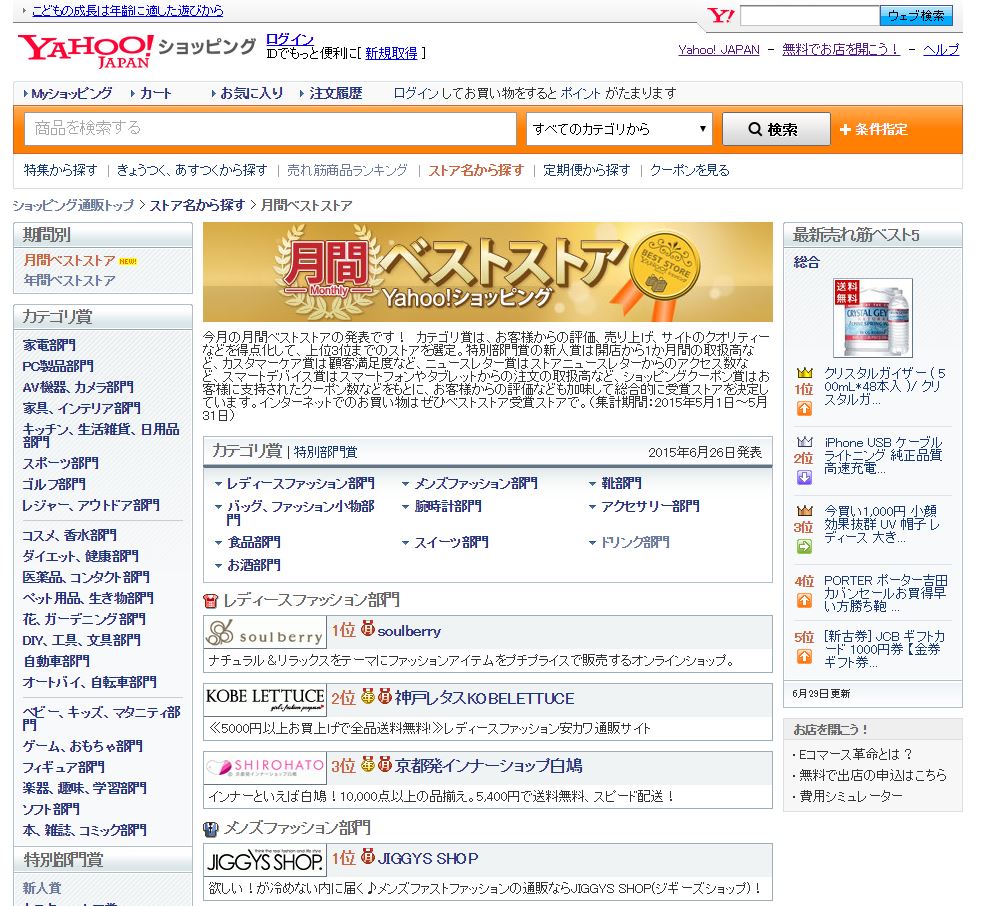Screen dimensions: 981x906
Task: Click the medal icon next to soulberry 1位
Action: point(368,628)
